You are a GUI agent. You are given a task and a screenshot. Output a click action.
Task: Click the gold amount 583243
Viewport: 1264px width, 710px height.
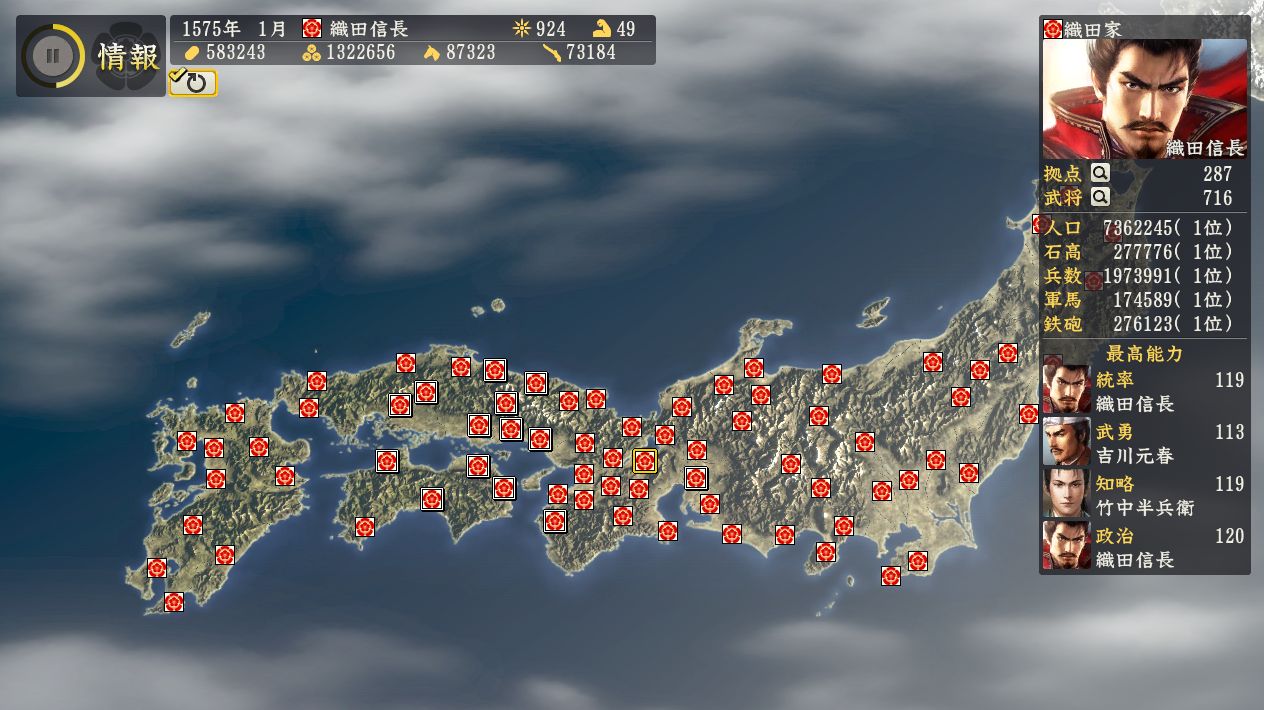click(x=236, y=52)
